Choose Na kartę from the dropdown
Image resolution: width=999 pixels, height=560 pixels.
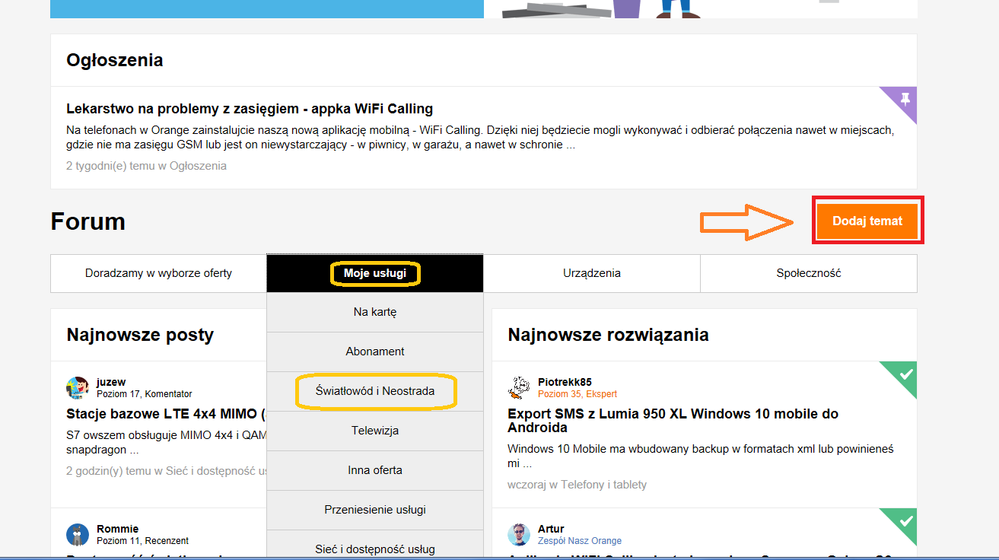tap(375, 312)
